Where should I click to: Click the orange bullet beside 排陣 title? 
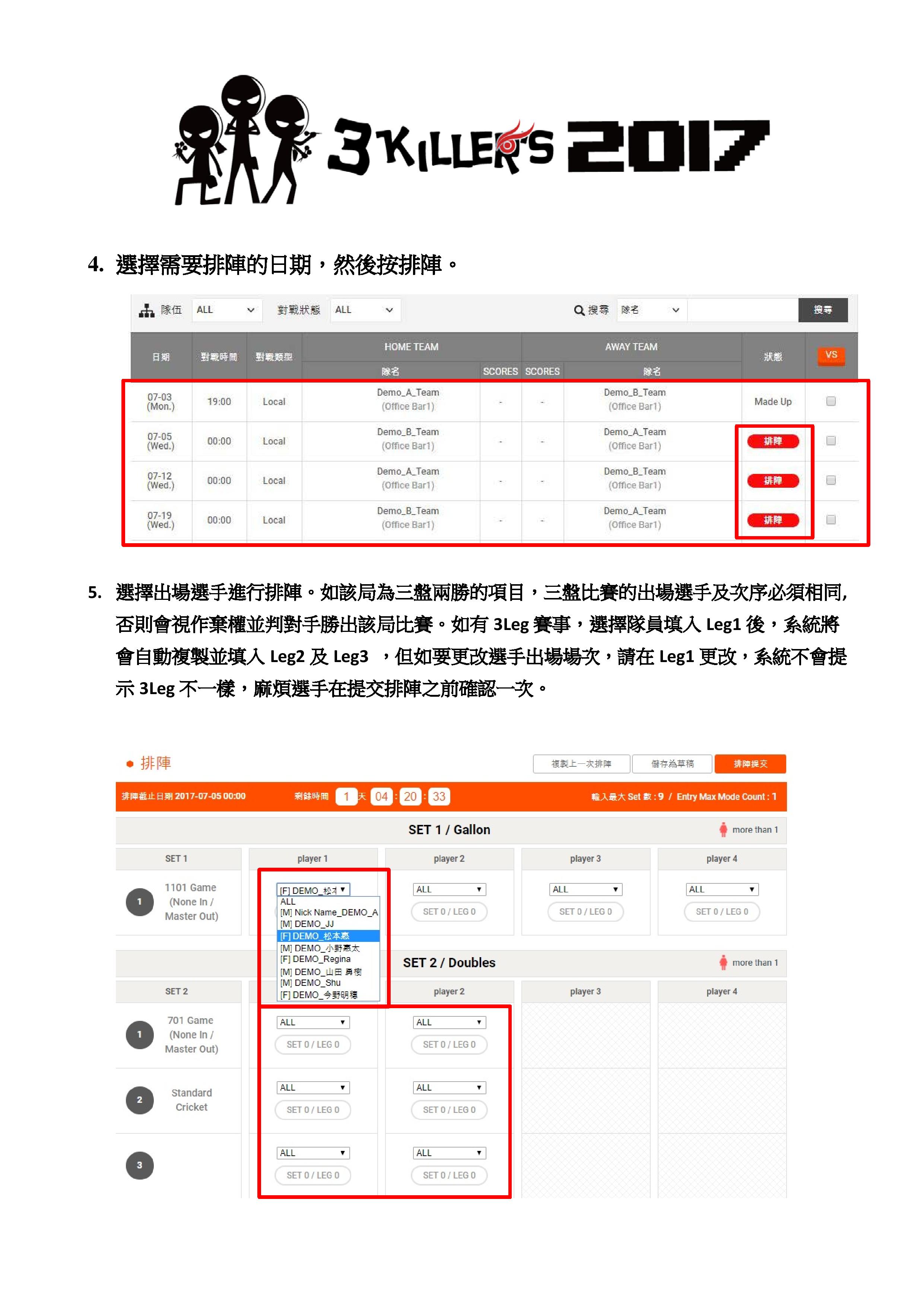(x=130, y=764)
